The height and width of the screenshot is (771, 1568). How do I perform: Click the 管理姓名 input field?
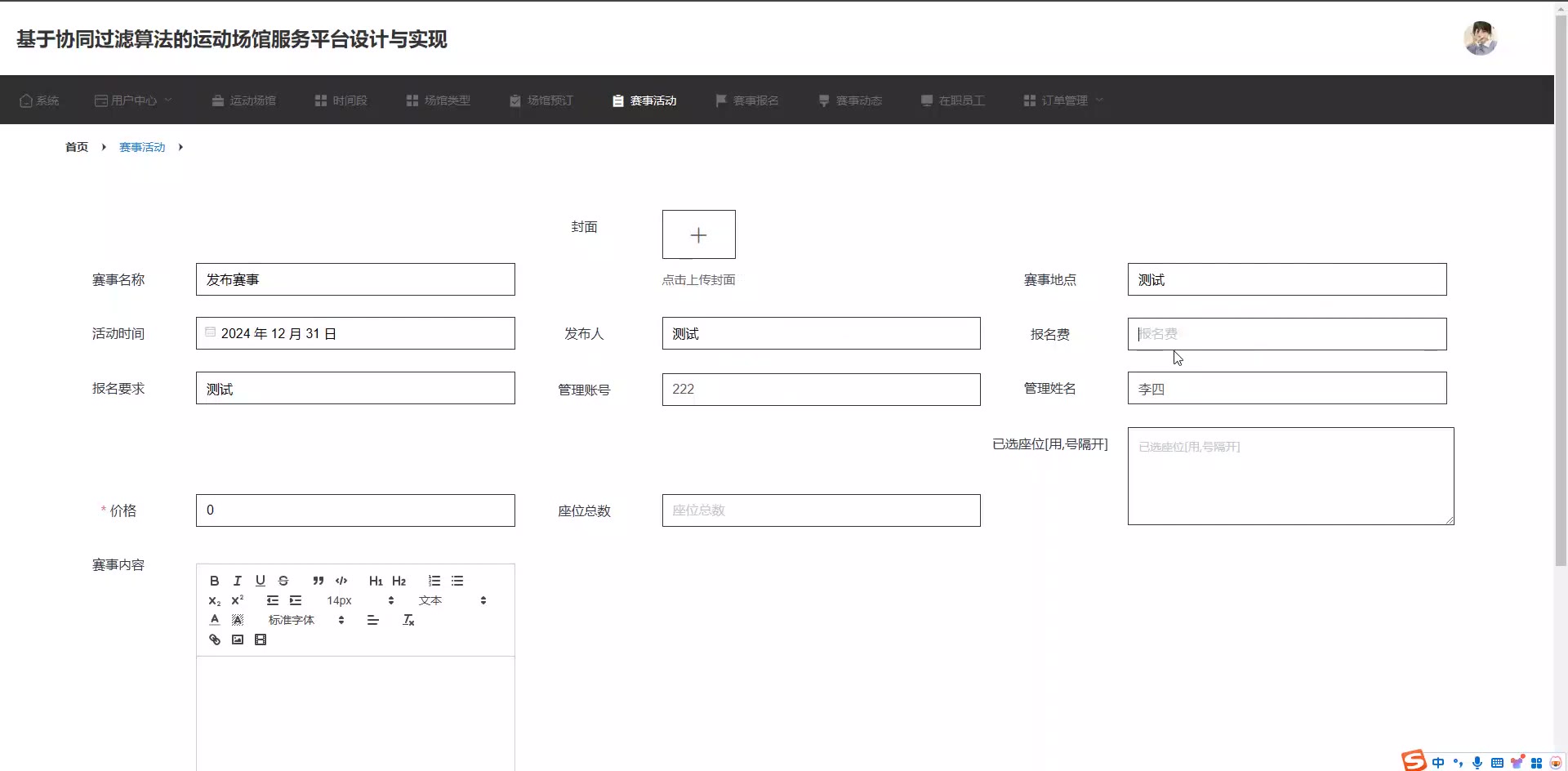point(1287,388)
